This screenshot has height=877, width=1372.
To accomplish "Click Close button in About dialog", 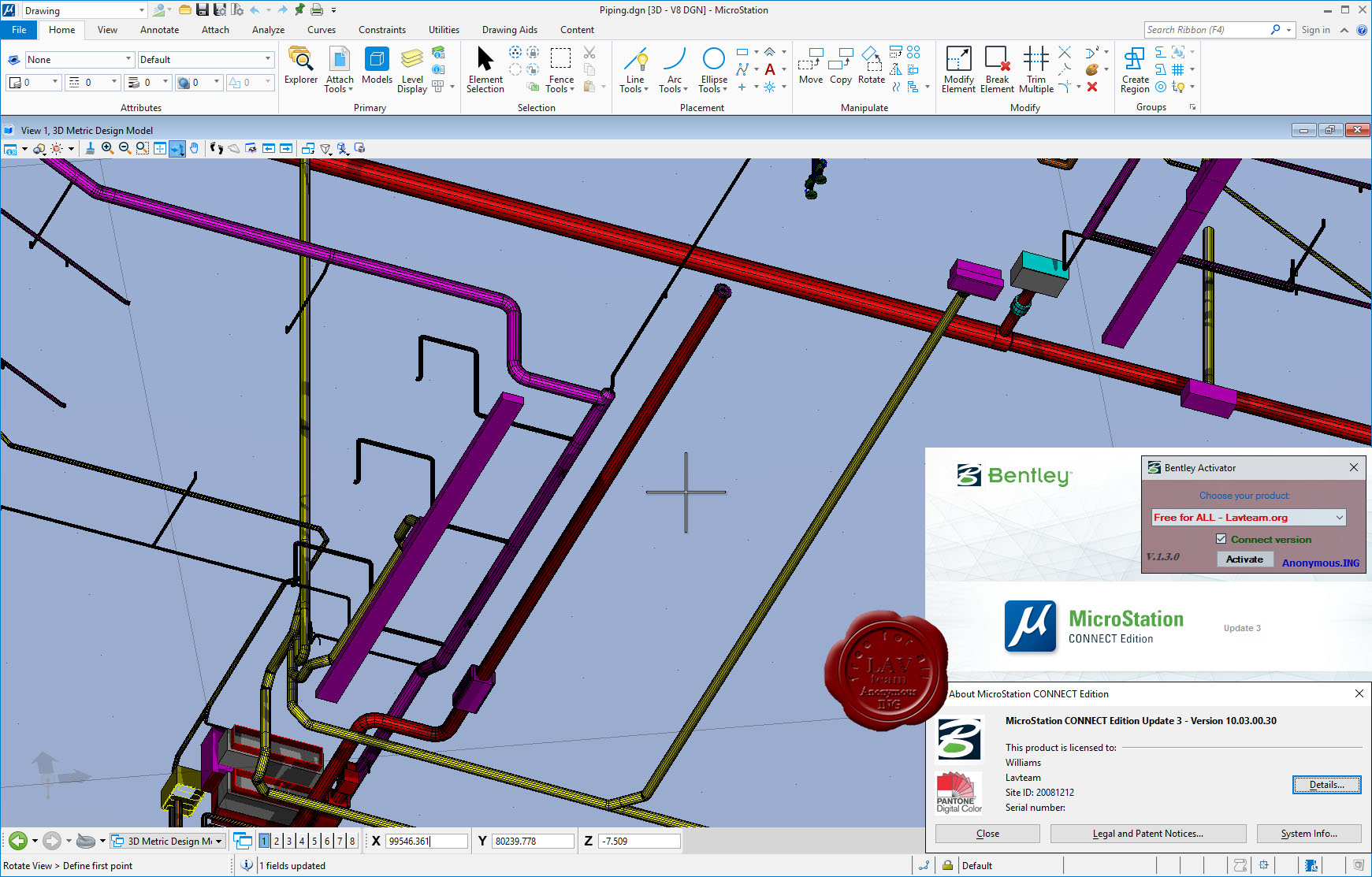I will (x=987, y=833).
